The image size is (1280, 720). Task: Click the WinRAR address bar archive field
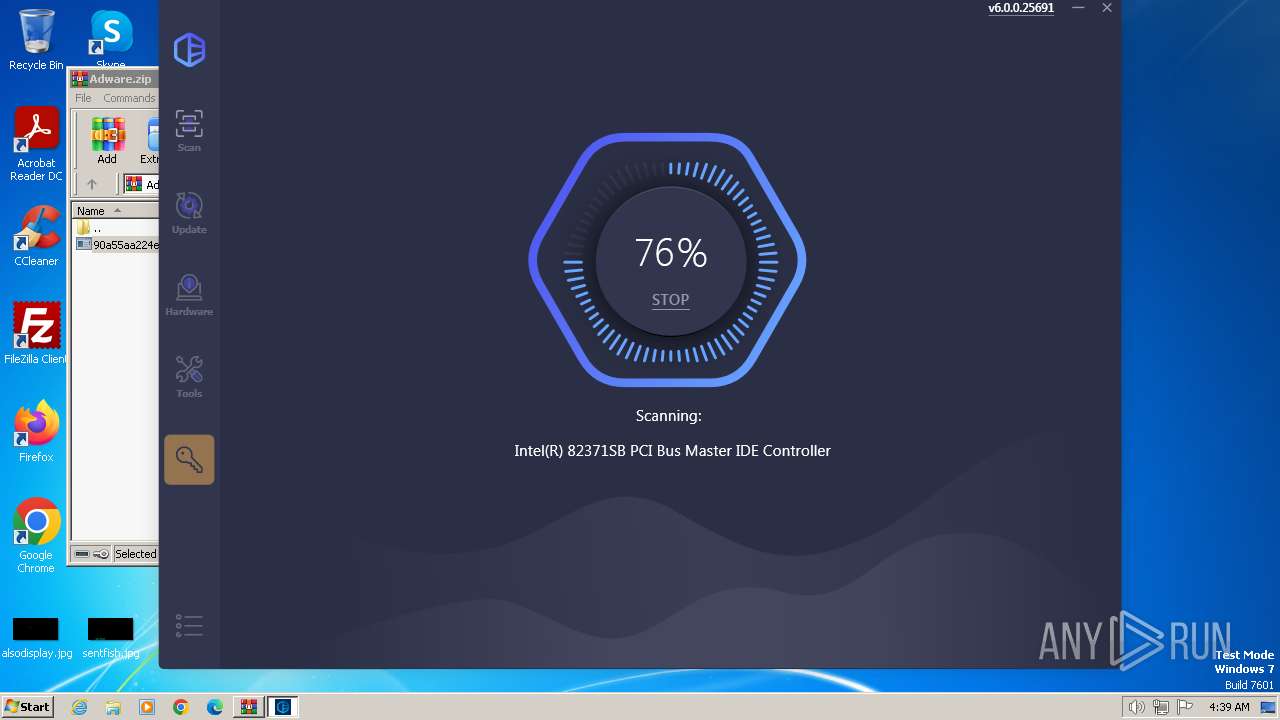(x=141, y=184)
